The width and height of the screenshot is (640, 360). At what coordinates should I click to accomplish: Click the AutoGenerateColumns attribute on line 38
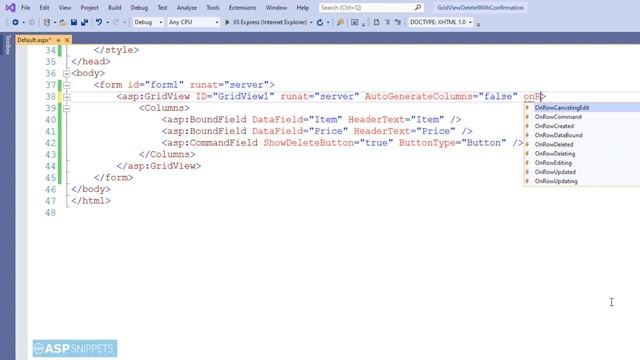click(x=418, y=96)
